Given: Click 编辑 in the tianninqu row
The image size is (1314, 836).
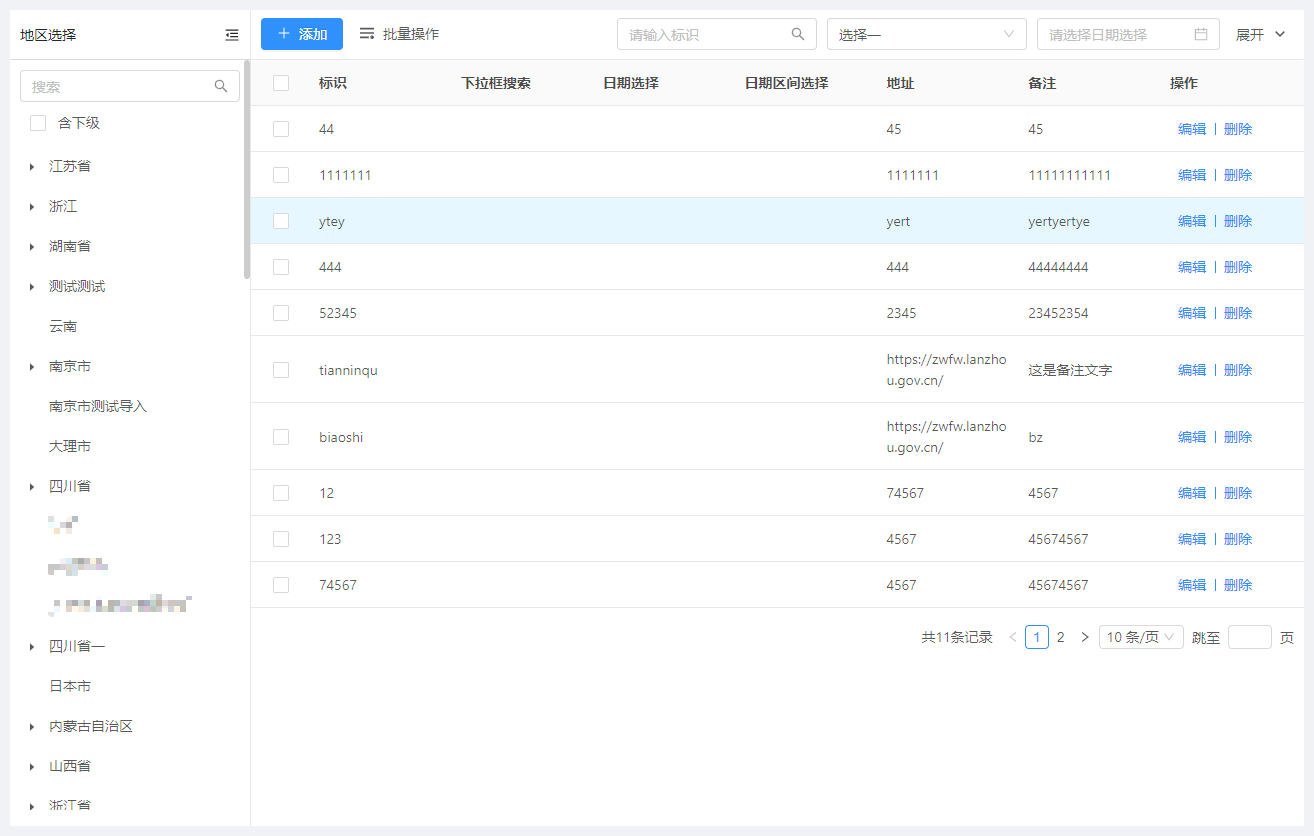Looking at the screenshot, I should tap(1192, 370).
